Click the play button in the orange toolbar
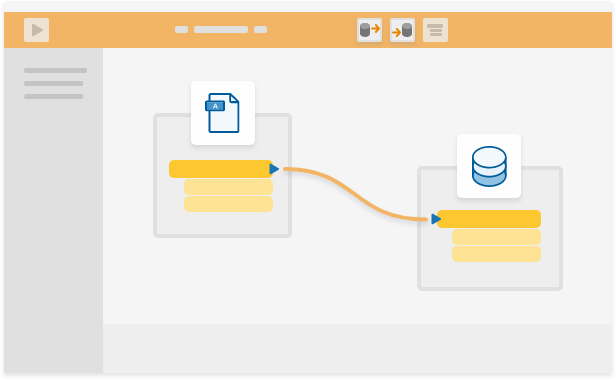 pos(37,30)
